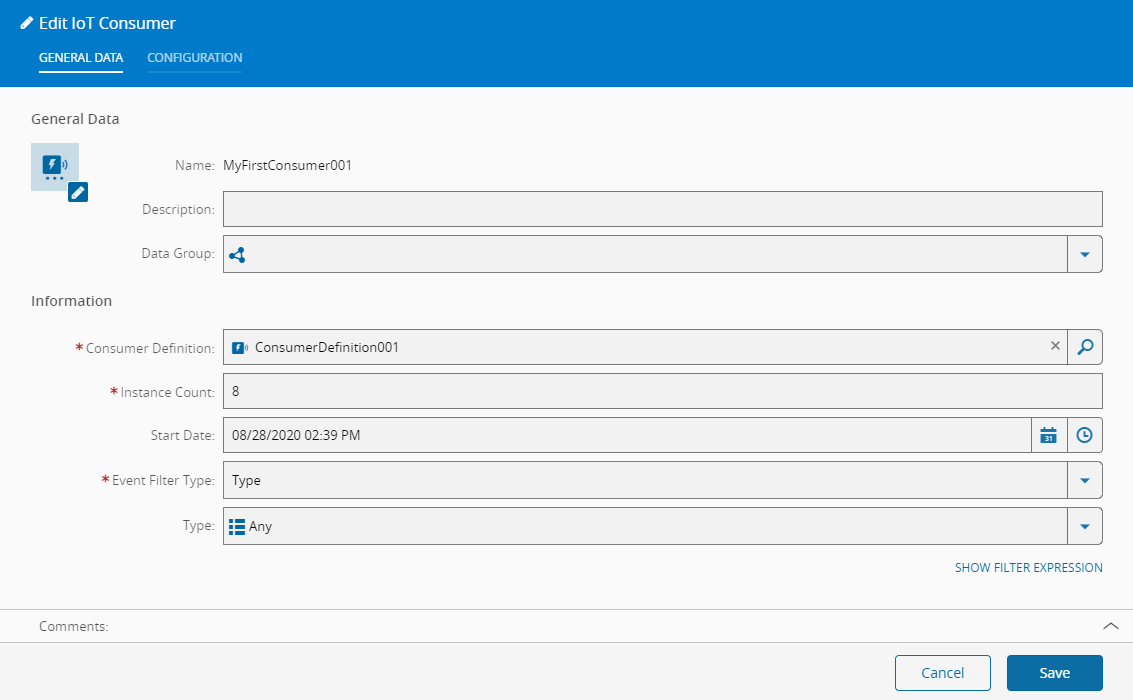This screenshot has width=1133, height=700.
Task: Open the Start Date calendar picker
Action: [1048, 435]
